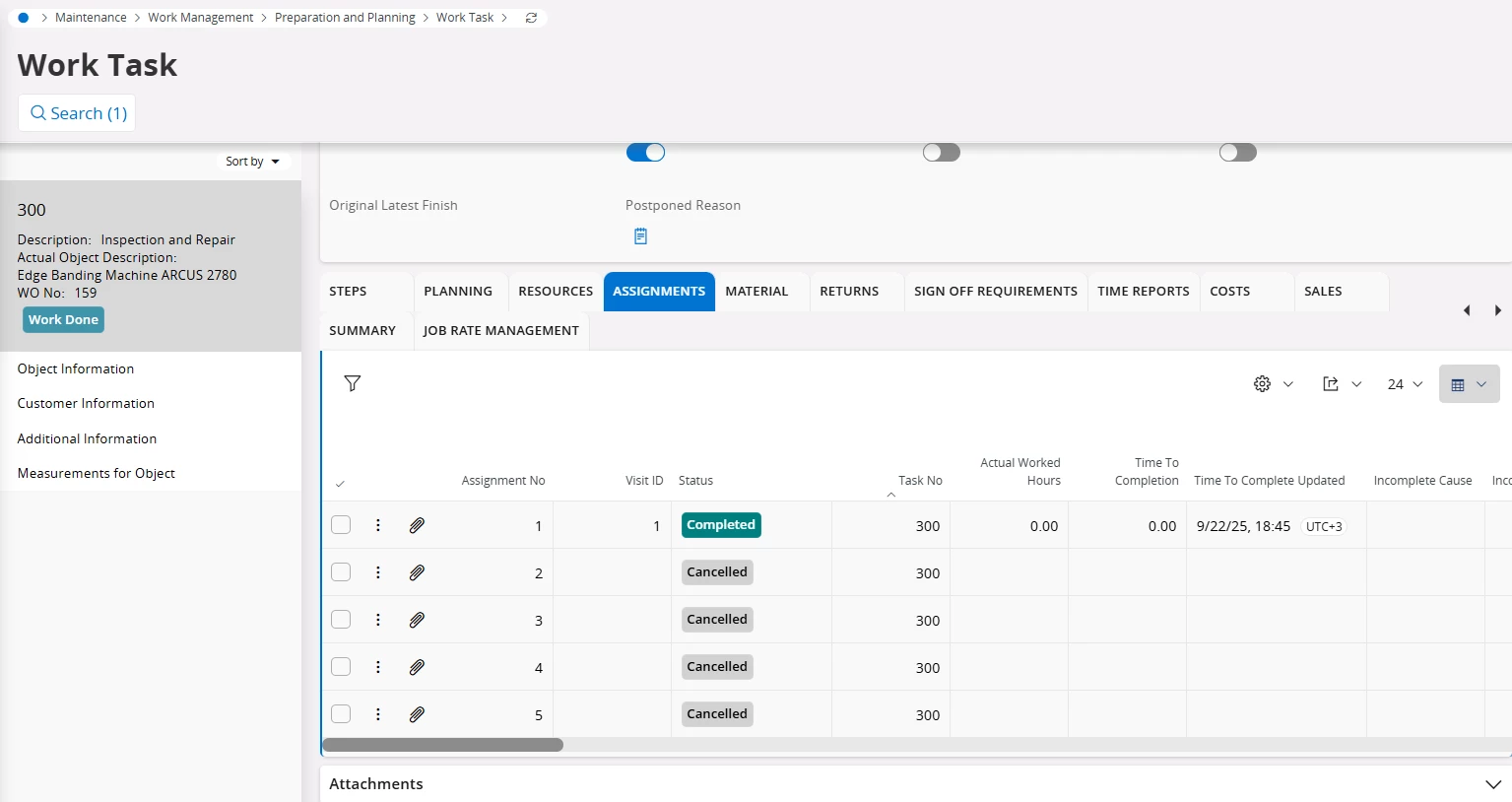
Task: Click the table view layout icon
Action: pyautogui.click(x=1458, y=384)
